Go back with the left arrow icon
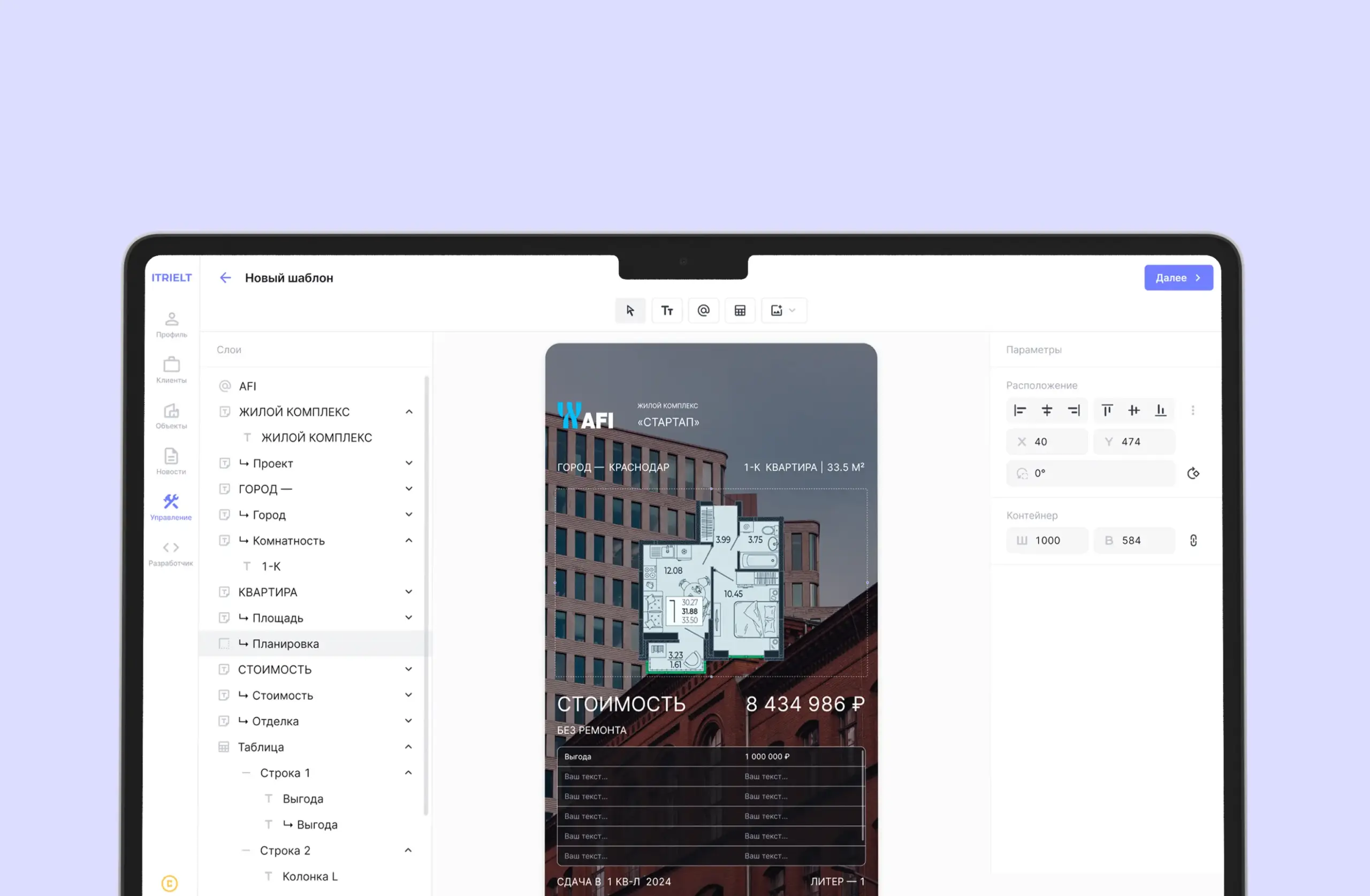Screen dimensions: 1370x896 click(225, 278)
